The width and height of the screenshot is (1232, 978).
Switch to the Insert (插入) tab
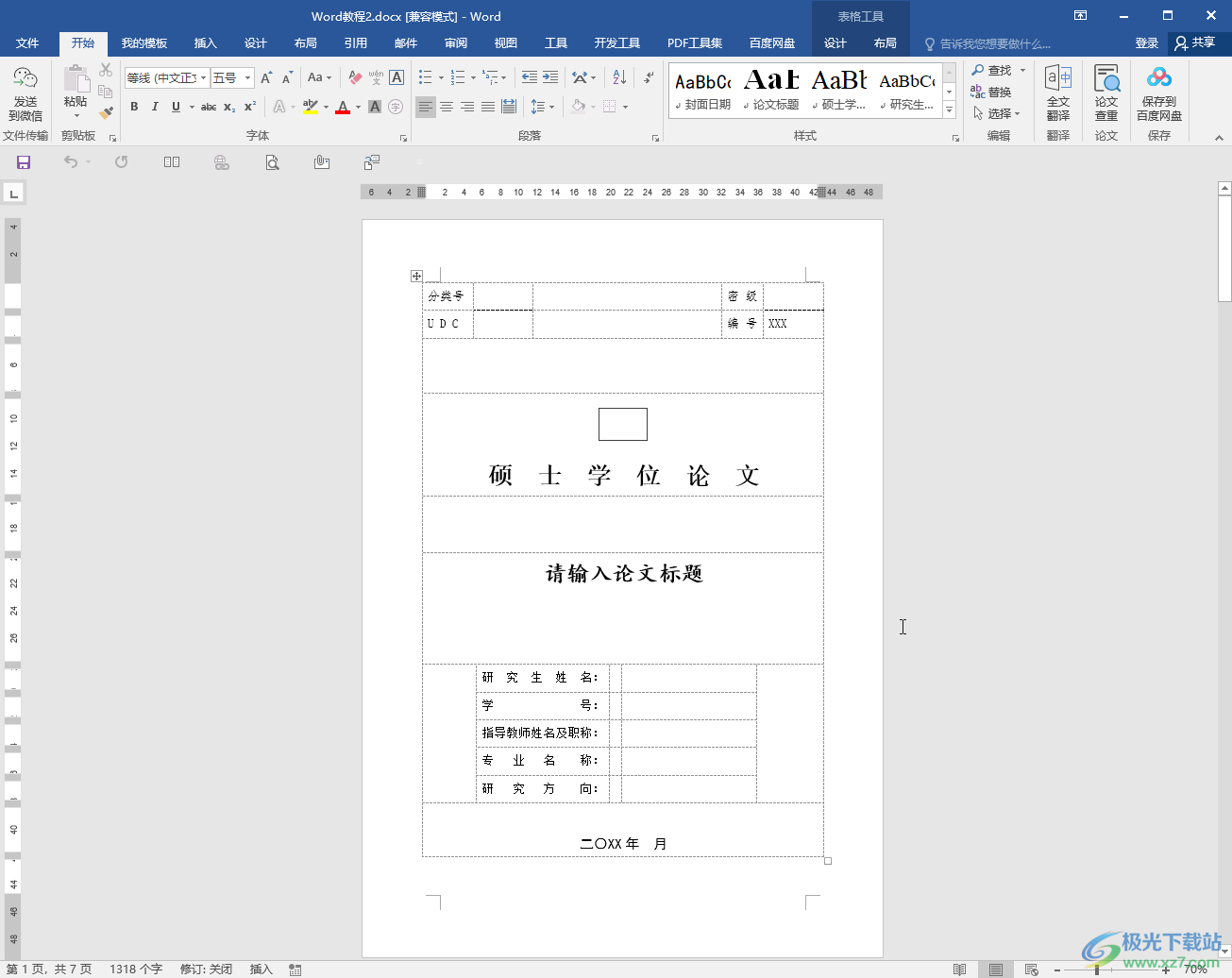click(206, 43)
